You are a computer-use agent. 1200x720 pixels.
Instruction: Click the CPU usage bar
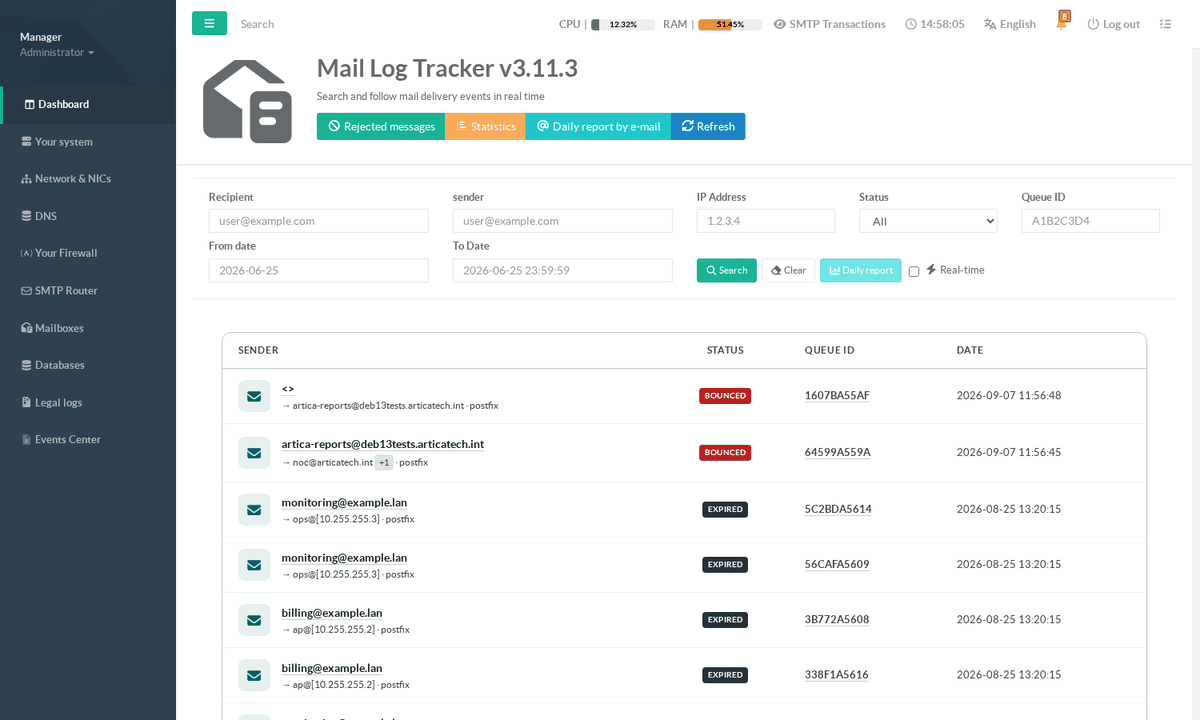click(622, 24)
